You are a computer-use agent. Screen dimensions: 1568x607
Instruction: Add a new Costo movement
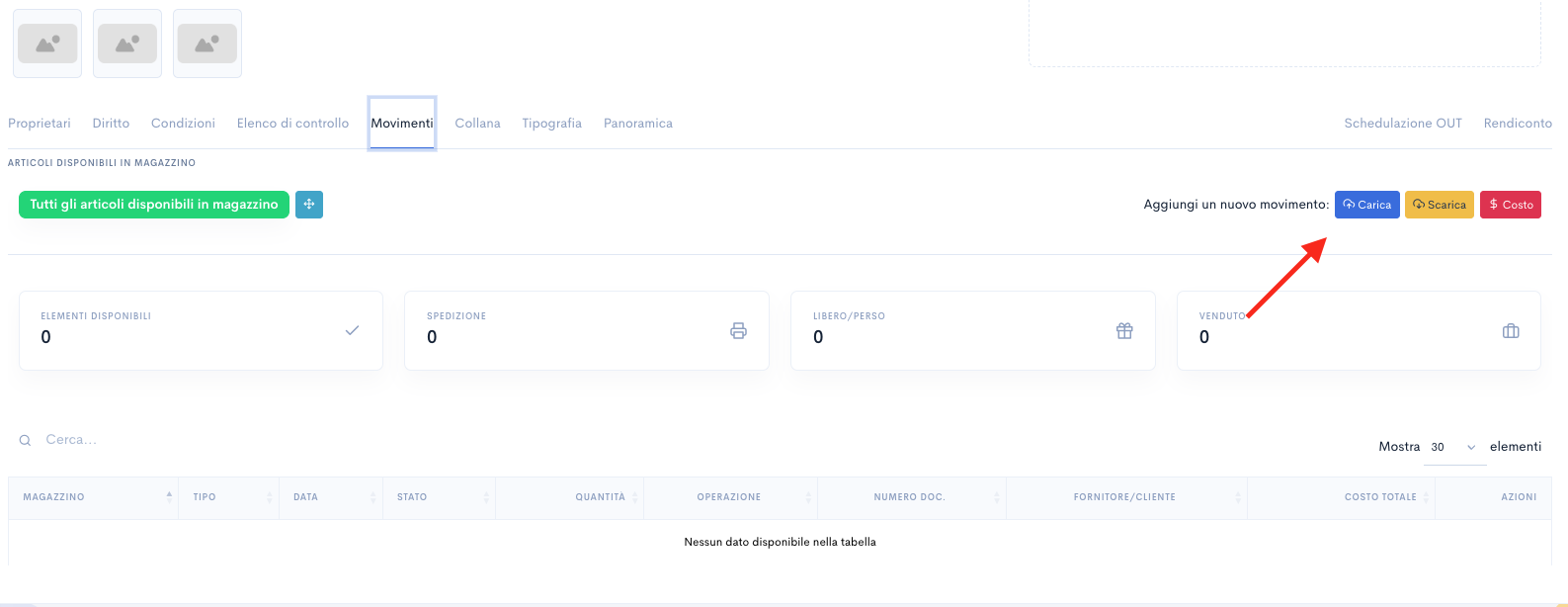1511,205
